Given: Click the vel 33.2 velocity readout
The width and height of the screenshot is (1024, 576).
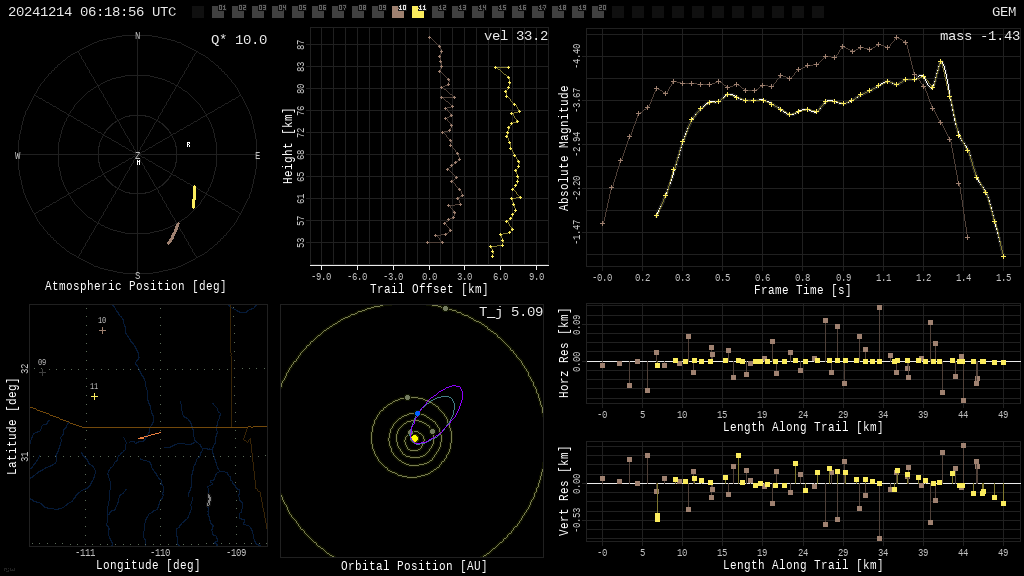Looking at the screenshot, I should [x=515, y=36].
